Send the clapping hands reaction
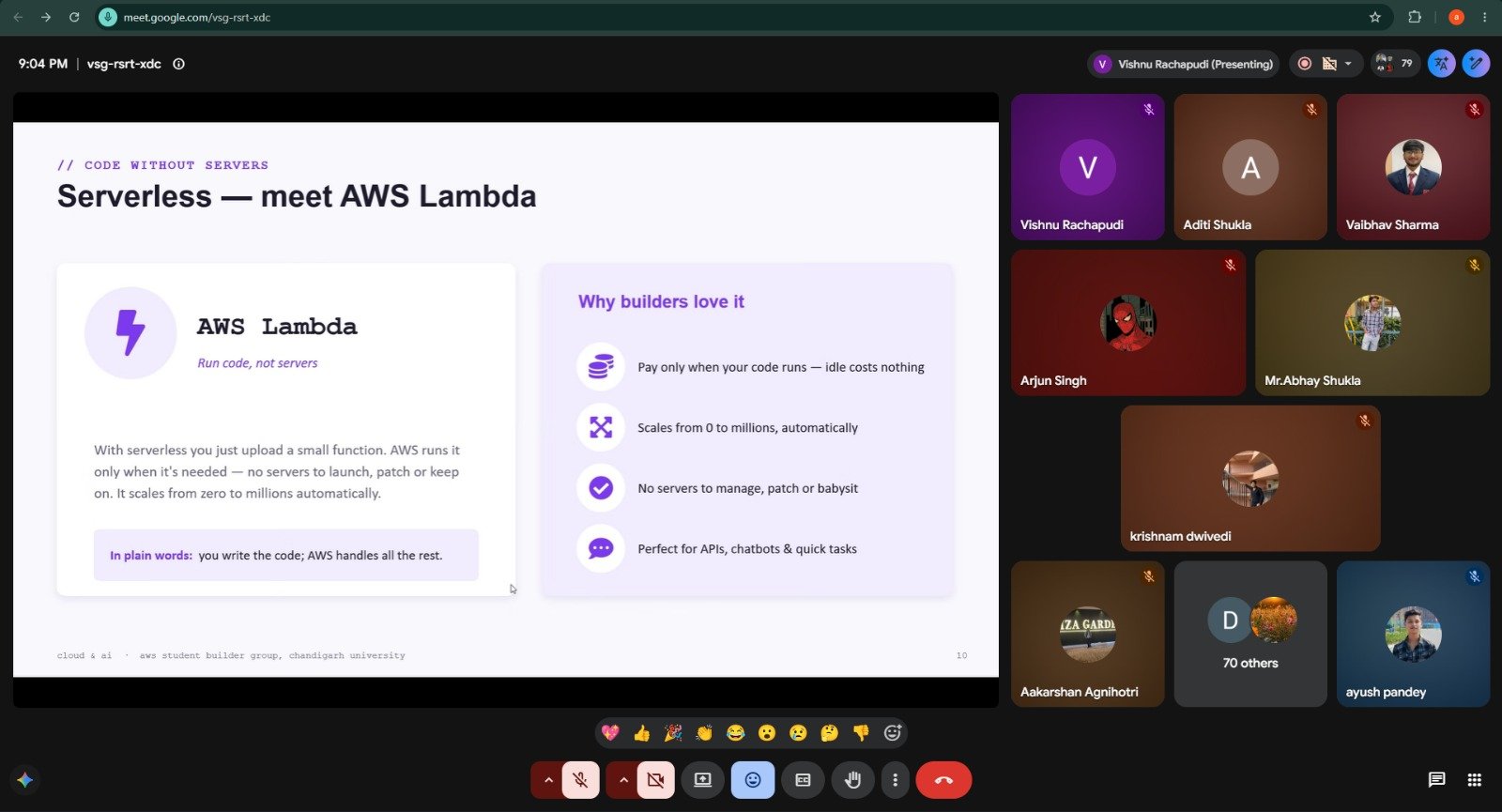 pyautogui.click(x=704, y=733)
